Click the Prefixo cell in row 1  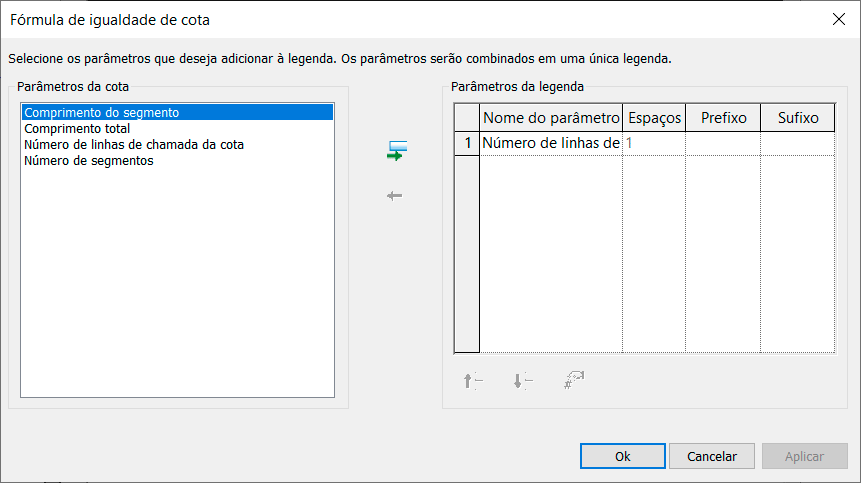(x=723, y=143)
